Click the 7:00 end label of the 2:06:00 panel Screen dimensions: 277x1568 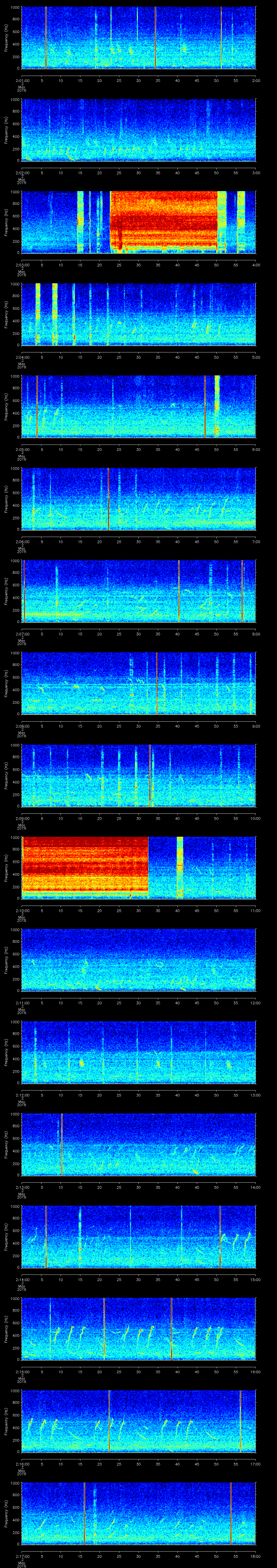point(256,542)
